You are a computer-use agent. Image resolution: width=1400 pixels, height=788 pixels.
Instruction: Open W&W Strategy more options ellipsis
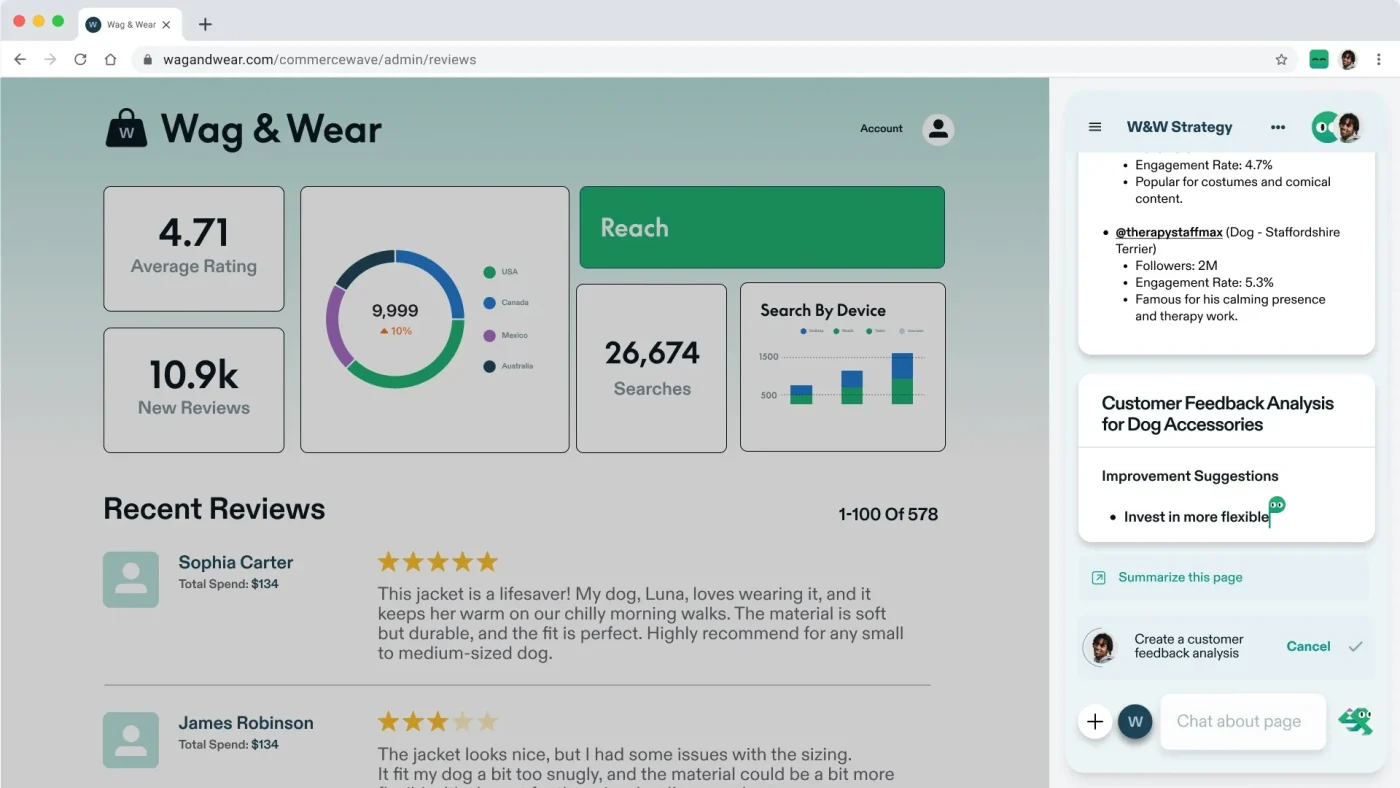[x=1277, y=127]
